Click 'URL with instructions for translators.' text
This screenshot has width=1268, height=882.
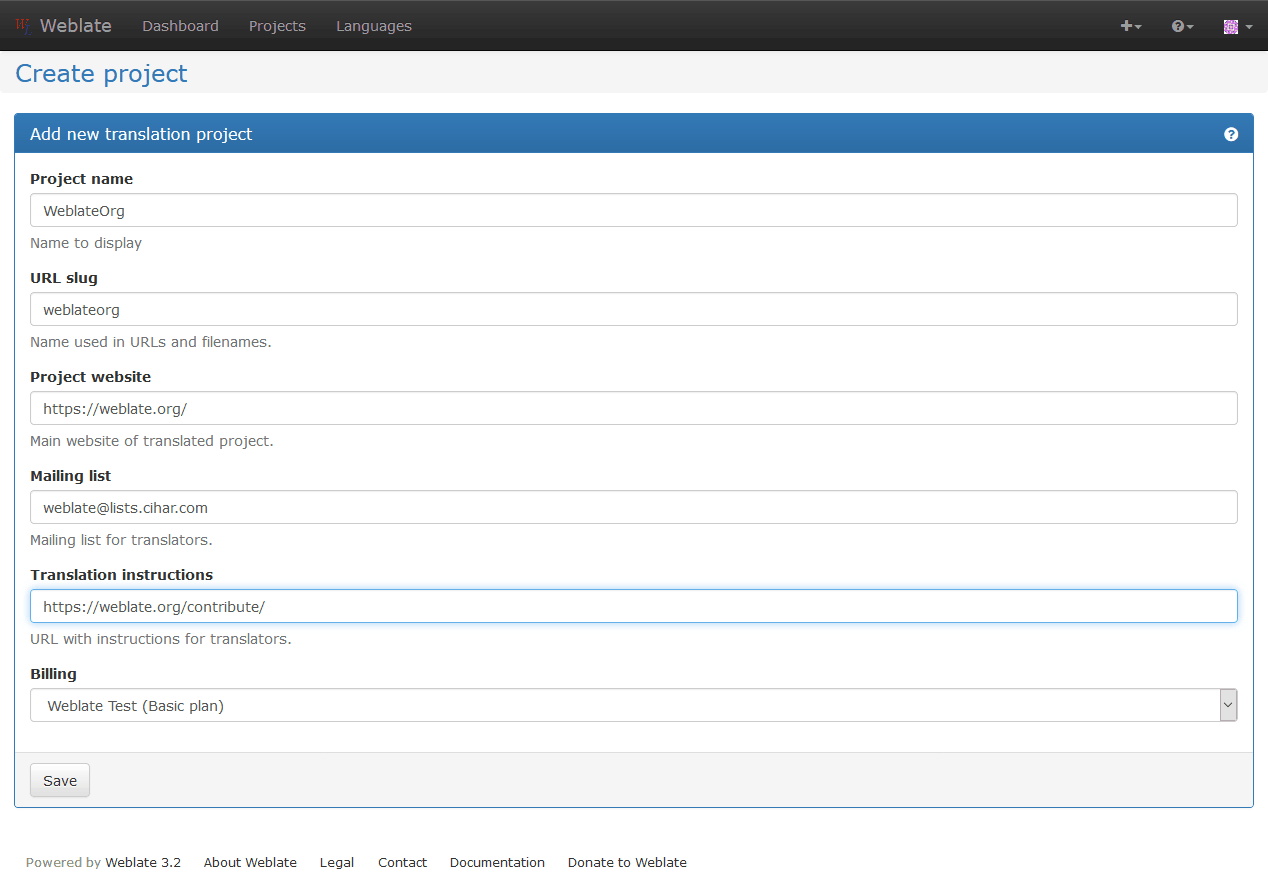click(161, 639)
